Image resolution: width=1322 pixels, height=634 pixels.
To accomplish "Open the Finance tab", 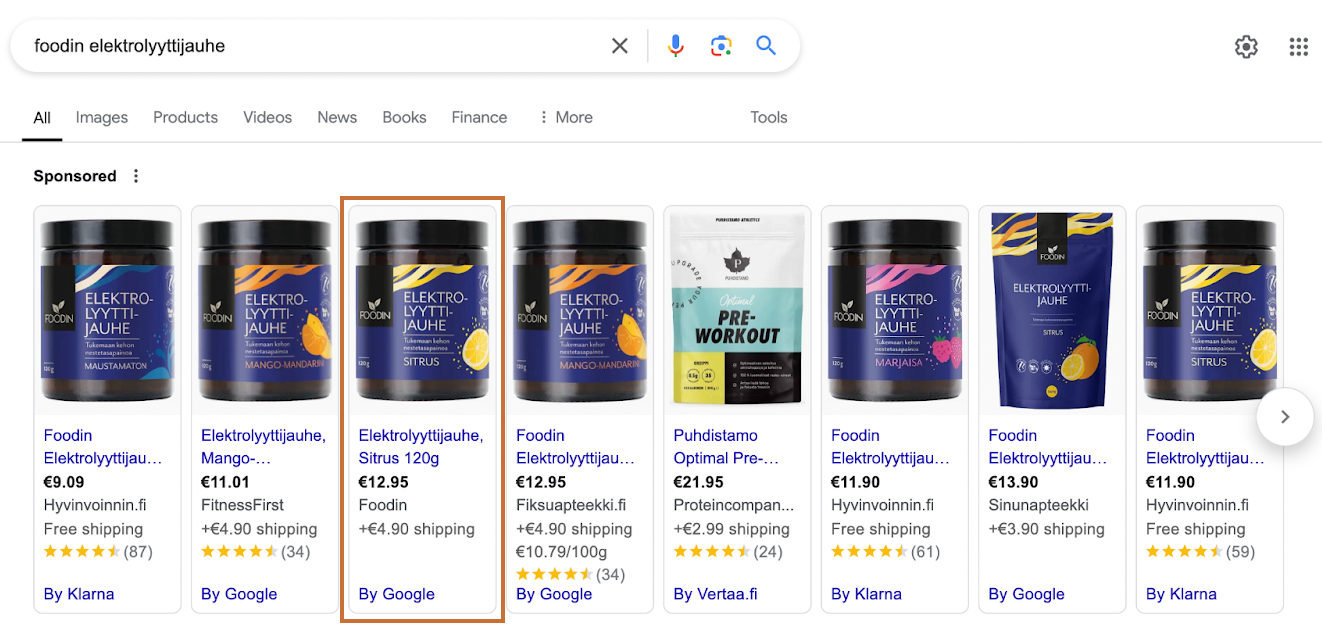I will (x=479, y=117).
